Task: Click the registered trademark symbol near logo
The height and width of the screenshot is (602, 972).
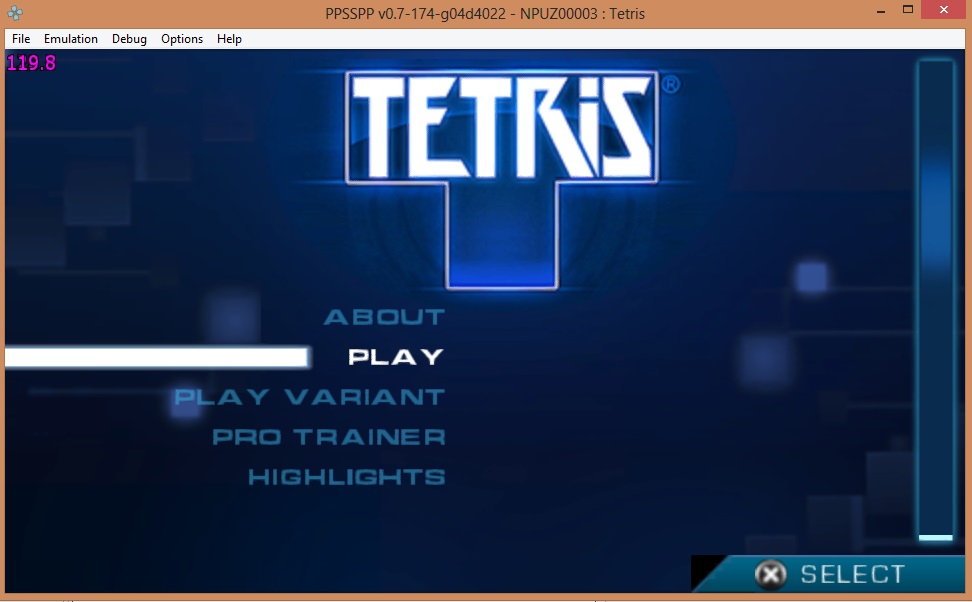Action: tap(671, 86)
